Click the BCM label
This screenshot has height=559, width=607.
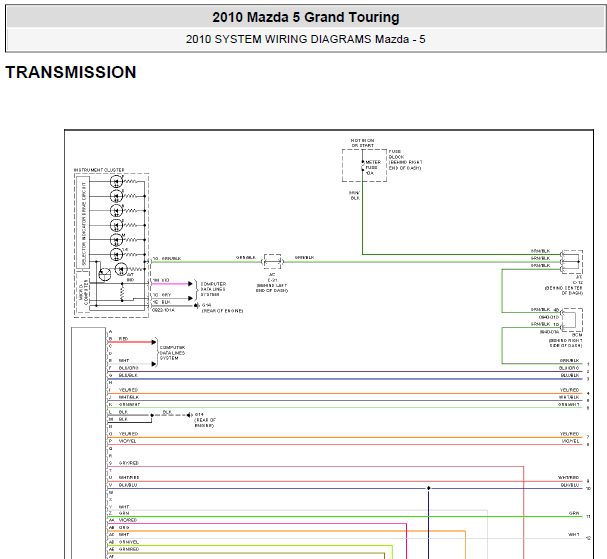[577, 335]
